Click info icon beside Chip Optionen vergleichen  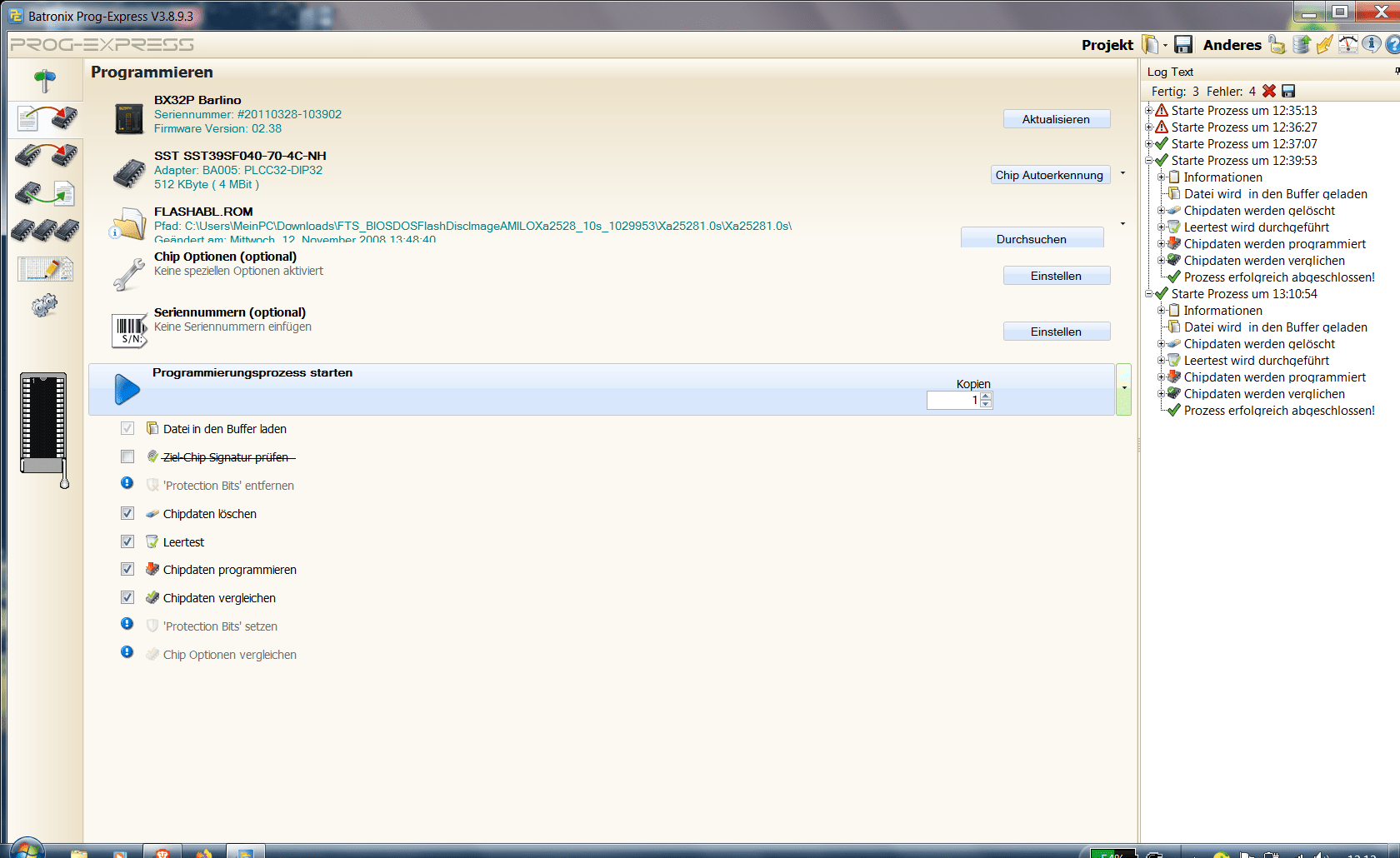click(127, 652)
